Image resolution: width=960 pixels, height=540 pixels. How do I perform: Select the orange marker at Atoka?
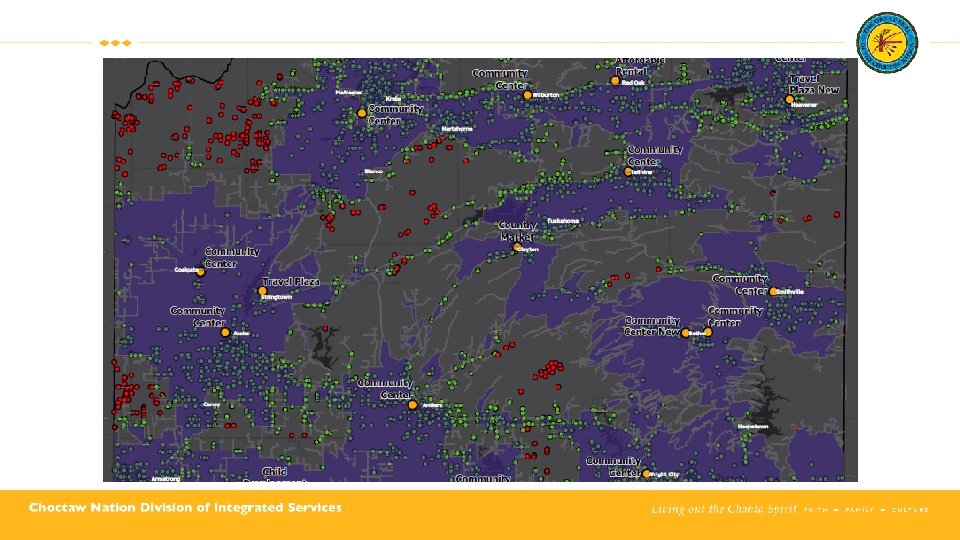(225, 332)
